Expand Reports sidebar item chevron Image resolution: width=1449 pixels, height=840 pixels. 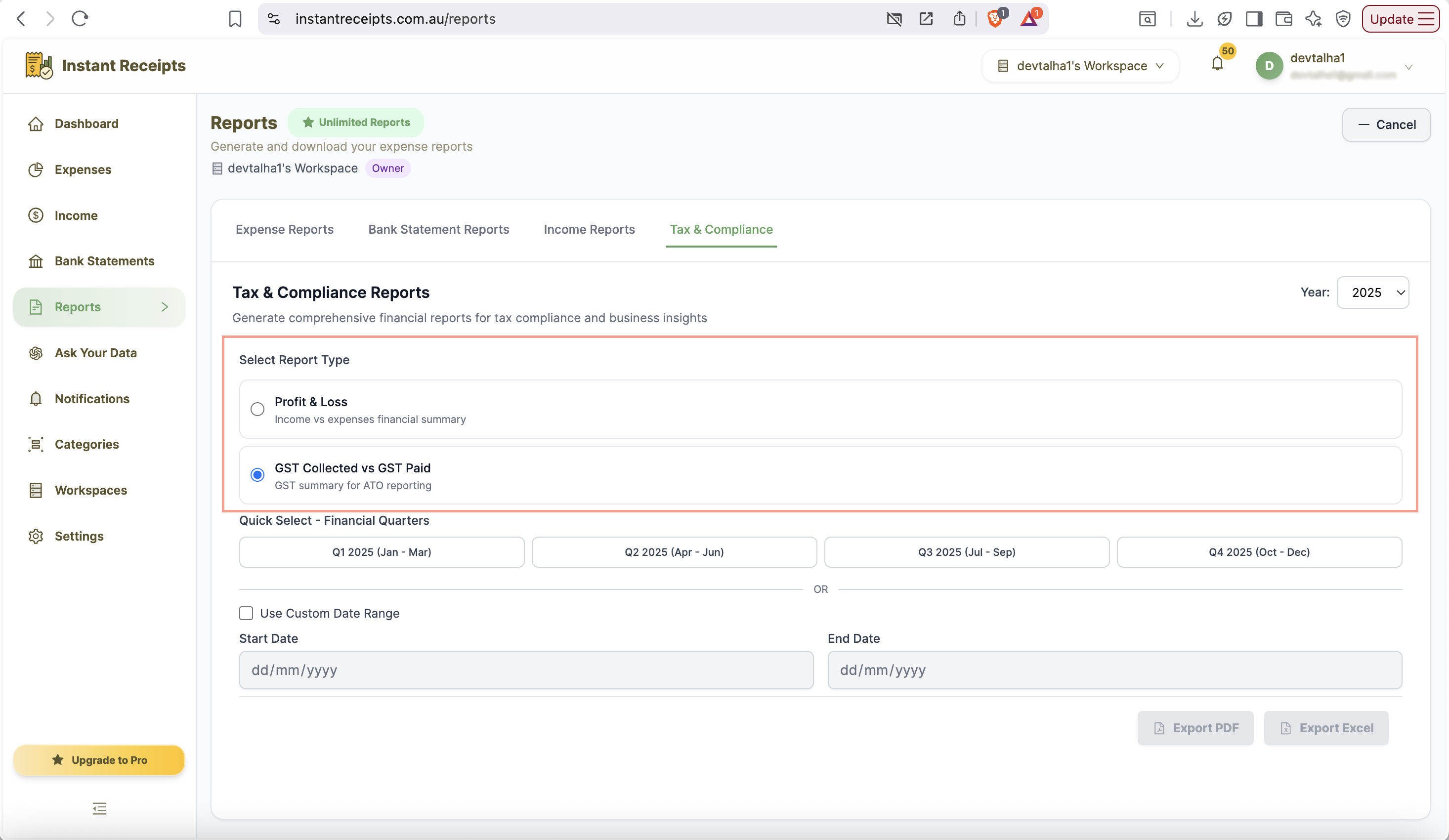coord(165,307)
